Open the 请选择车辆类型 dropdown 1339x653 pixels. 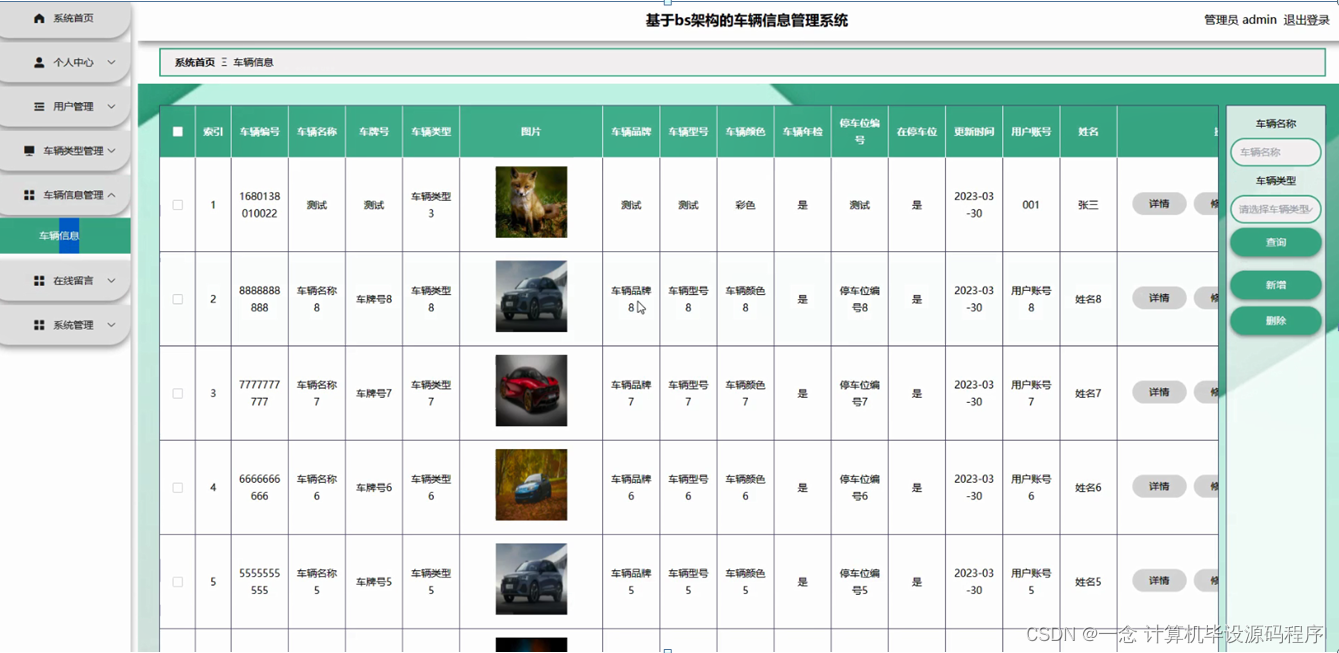pyautogui.click(x=1275, y=210)
